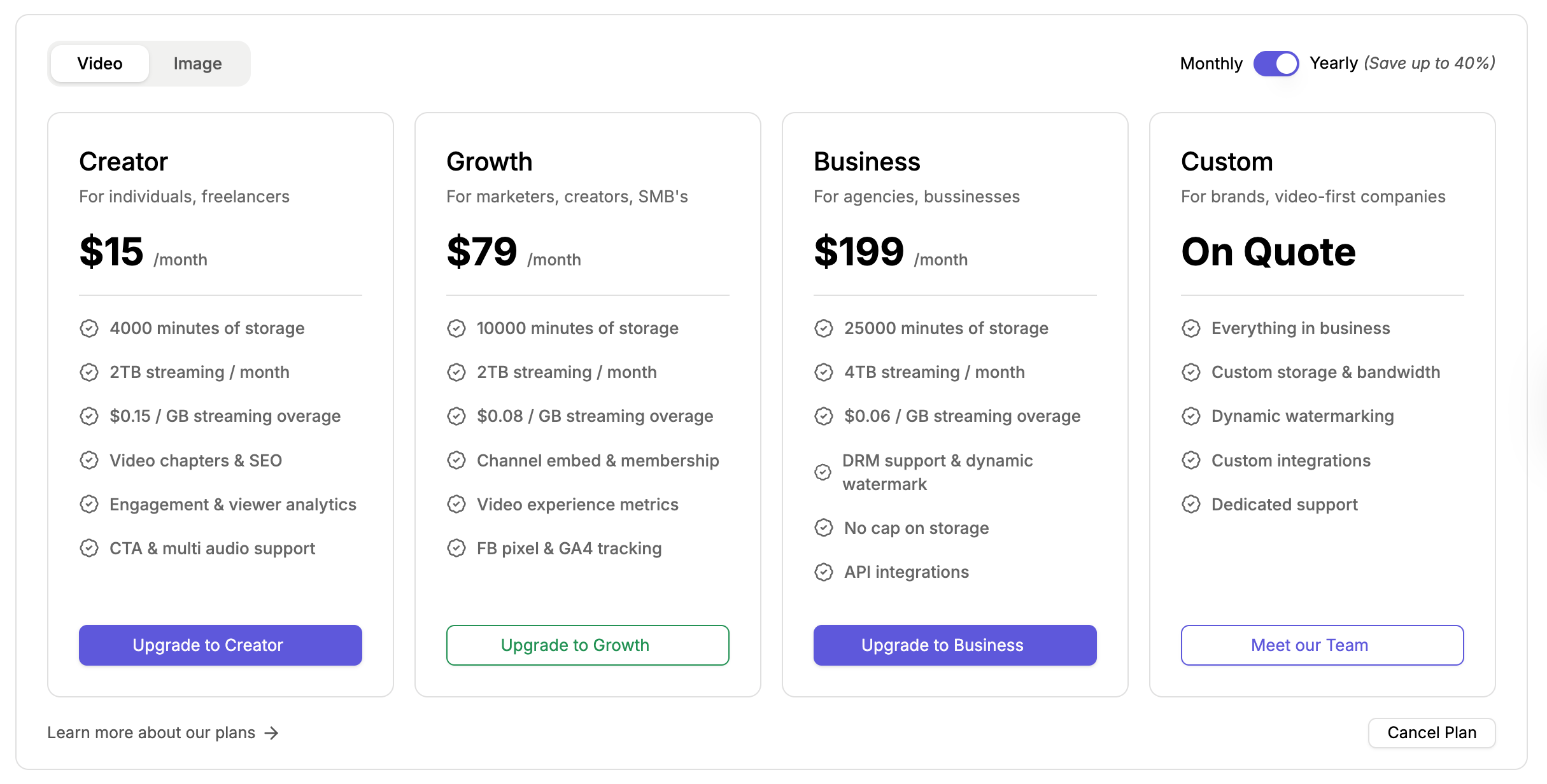Open Learn more about our plans link

(152, 733)
